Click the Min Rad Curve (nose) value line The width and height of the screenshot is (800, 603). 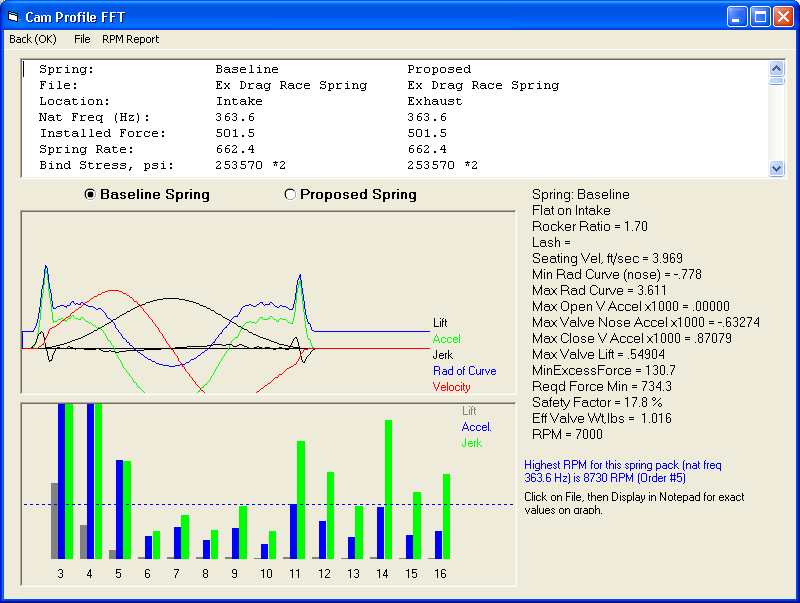pos(617,274)
